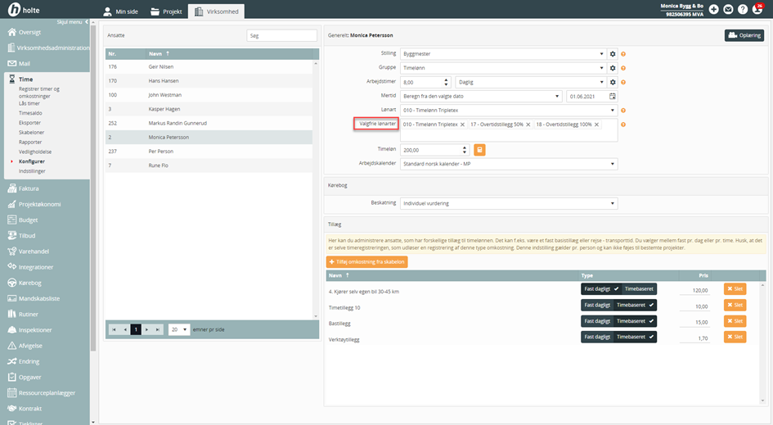The image size is (773, 425).
Task: Click Tilføj omkostning fra skabelon button
Action: (367, 262)
